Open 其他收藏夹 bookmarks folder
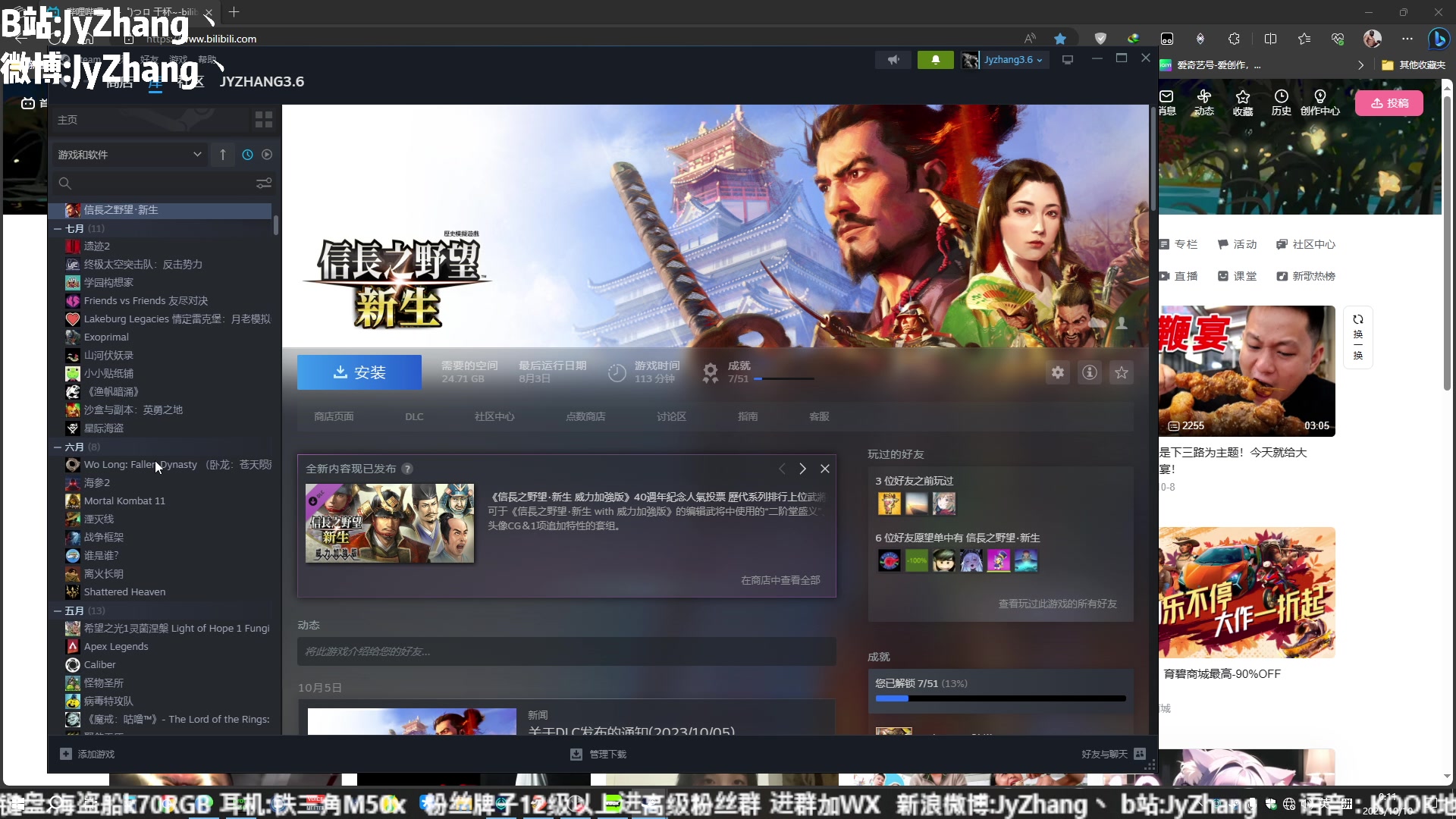 pos(1414,65)
